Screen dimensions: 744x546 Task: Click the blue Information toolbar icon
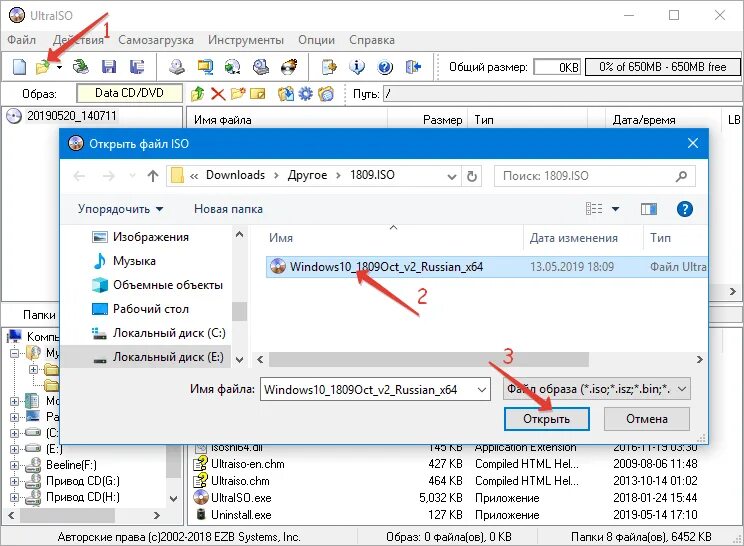[x=357, y=67]
